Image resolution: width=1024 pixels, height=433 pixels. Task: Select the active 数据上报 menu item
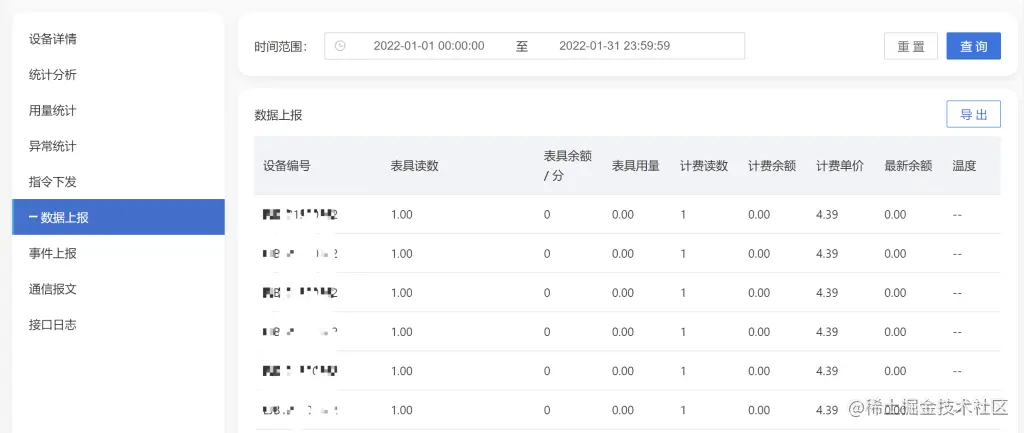118,217
